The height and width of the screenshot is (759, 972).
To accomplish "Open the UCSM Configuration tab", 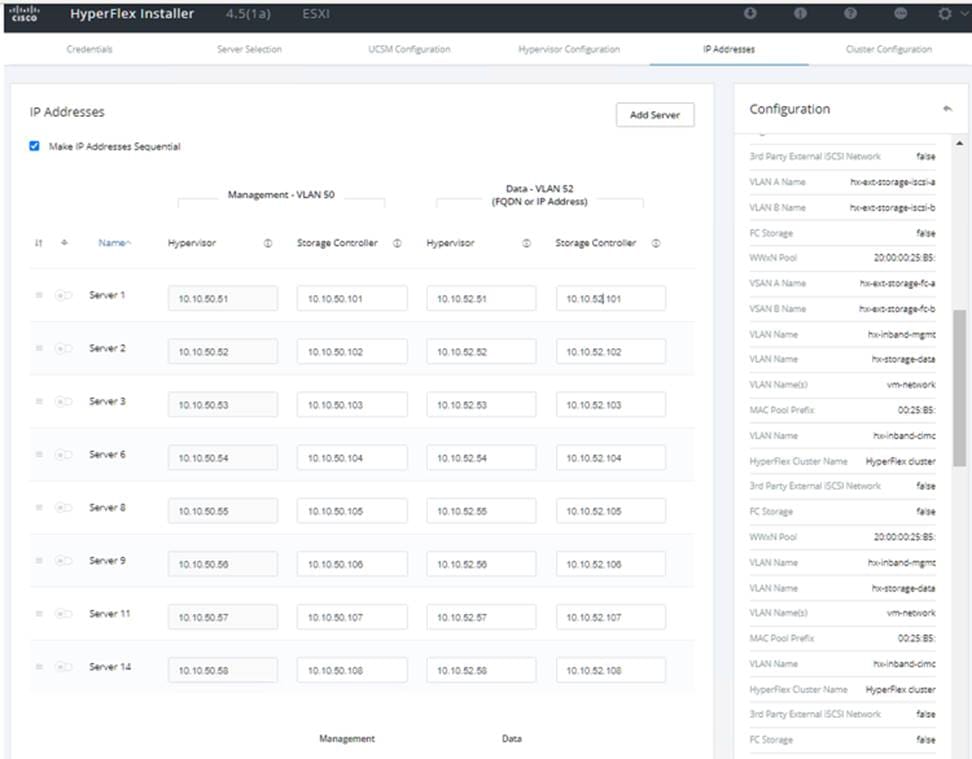I will tap(409, 49).
